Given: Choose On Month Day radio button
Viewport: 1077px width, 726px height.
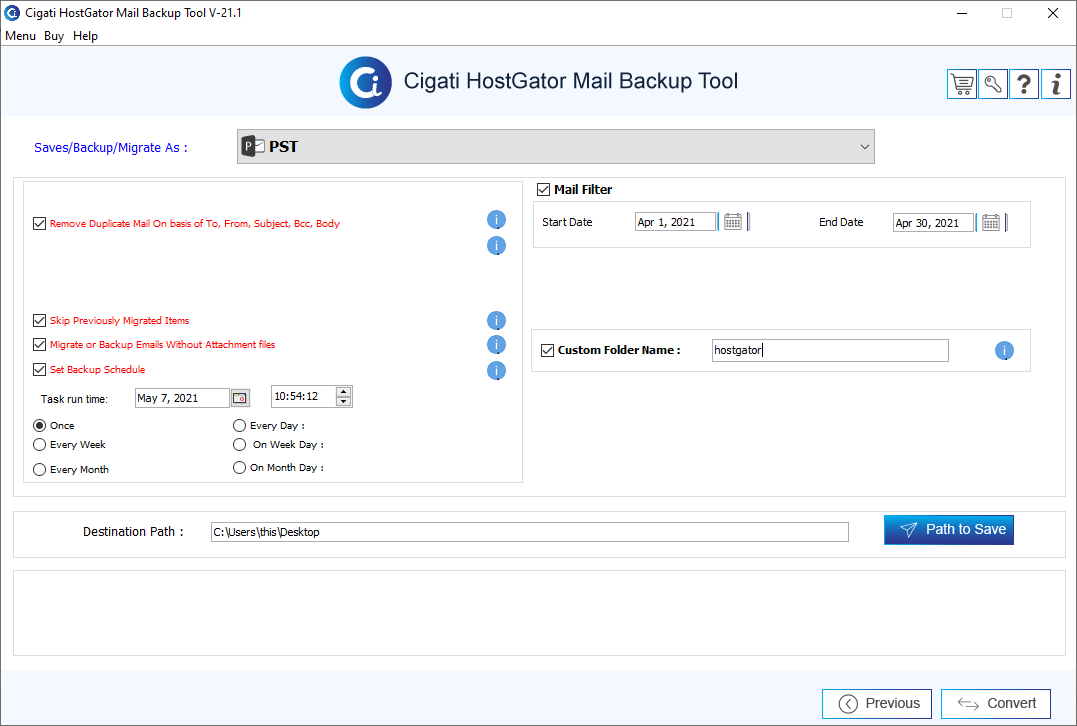Looking at the screenshot, I should [240, 468].
